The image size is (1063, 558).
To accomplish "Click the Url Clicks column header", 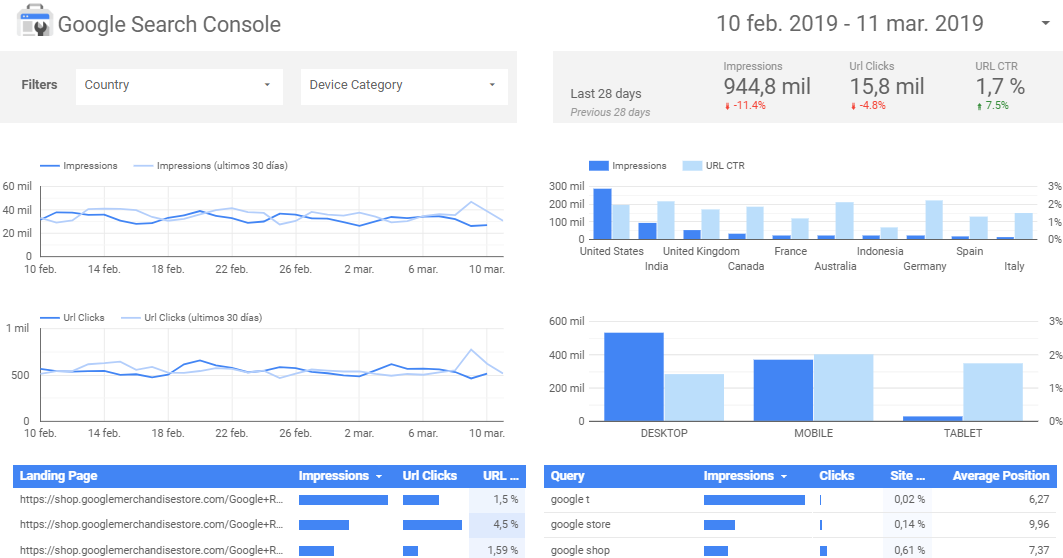I will (430, 476).
